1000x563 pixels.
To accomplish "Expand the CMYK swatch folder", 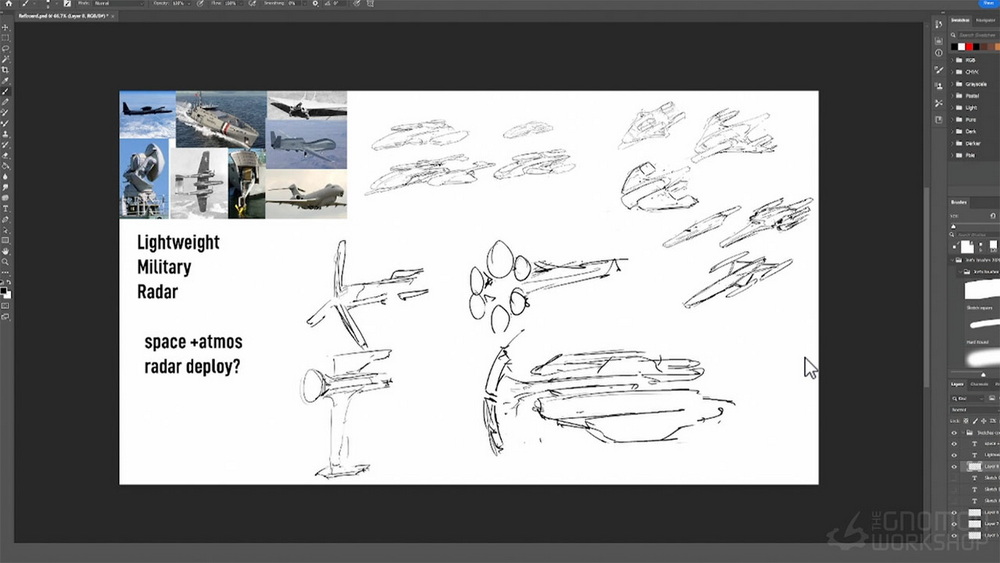I will point(952,72).
